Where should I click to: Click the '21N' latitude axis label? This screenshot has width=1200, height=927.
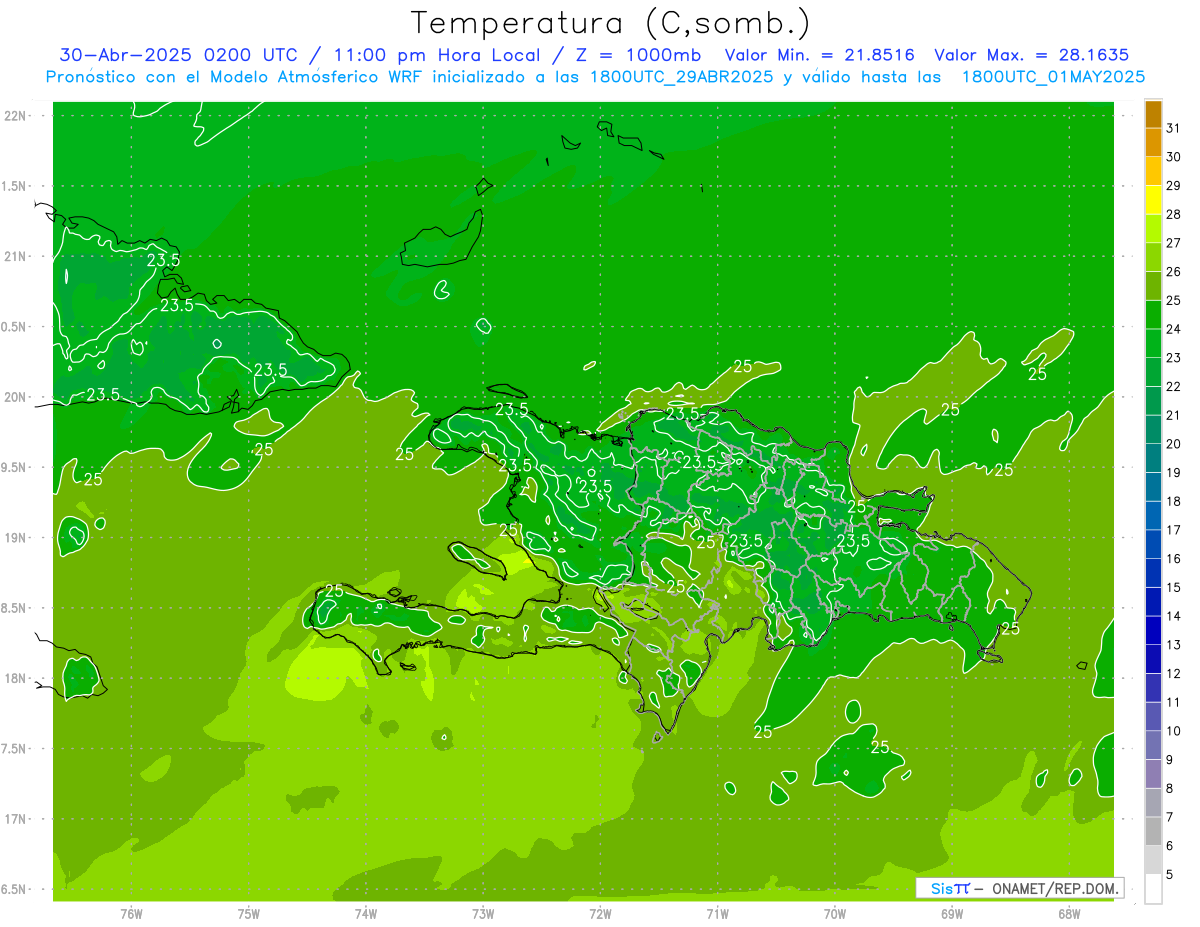click(16, 257)
